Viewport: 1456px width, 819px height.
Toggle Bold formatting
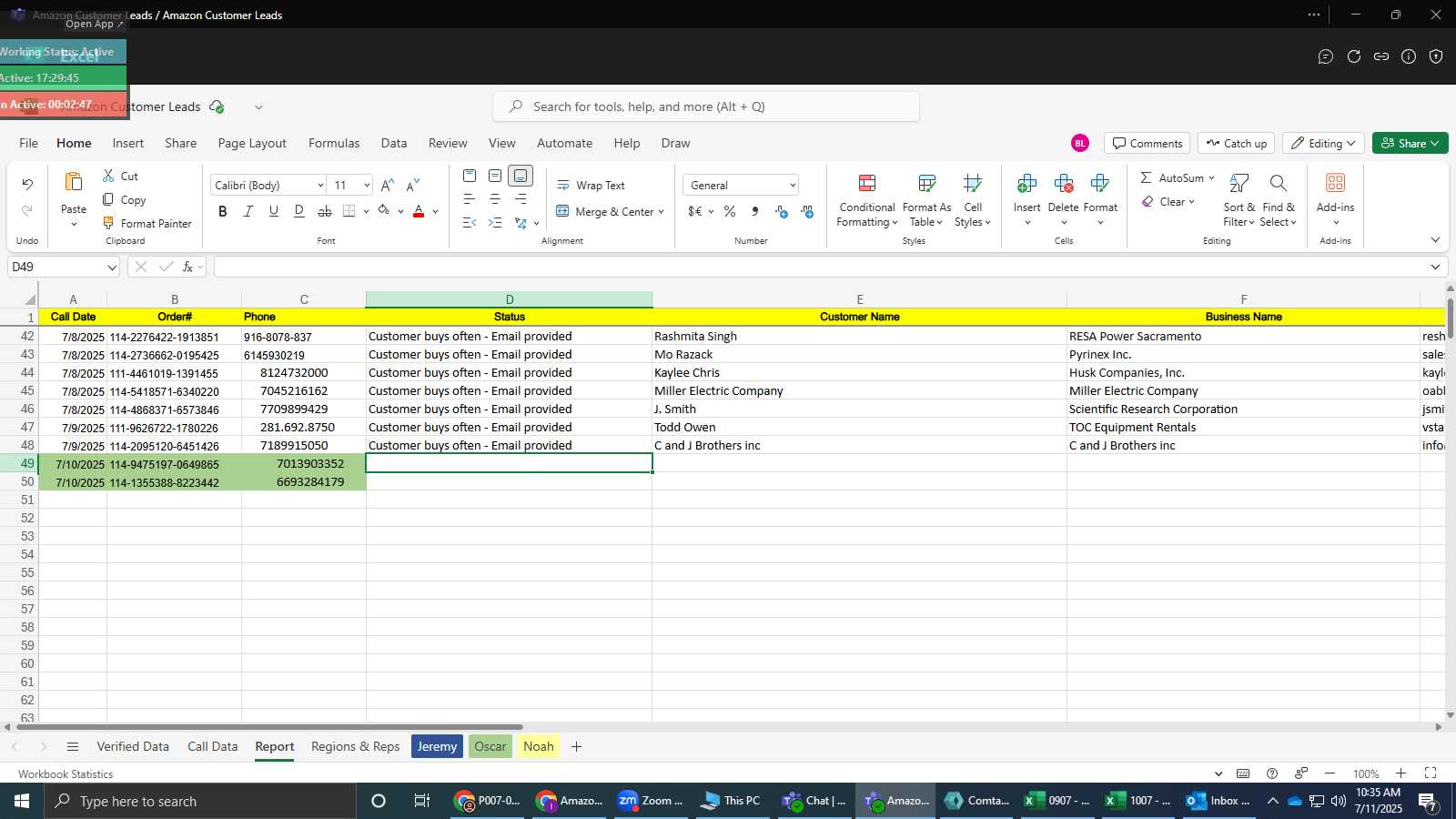[x=223, y=211]
